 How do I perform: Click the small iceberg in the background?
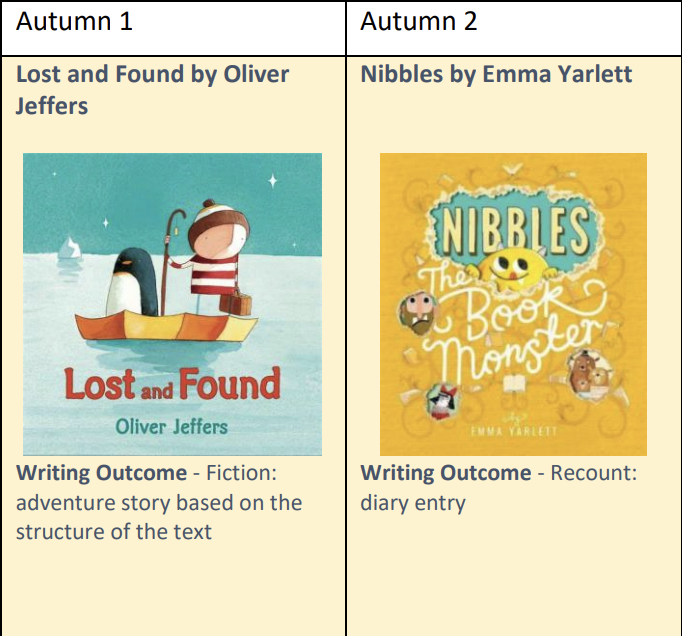(x=69, y=246)
